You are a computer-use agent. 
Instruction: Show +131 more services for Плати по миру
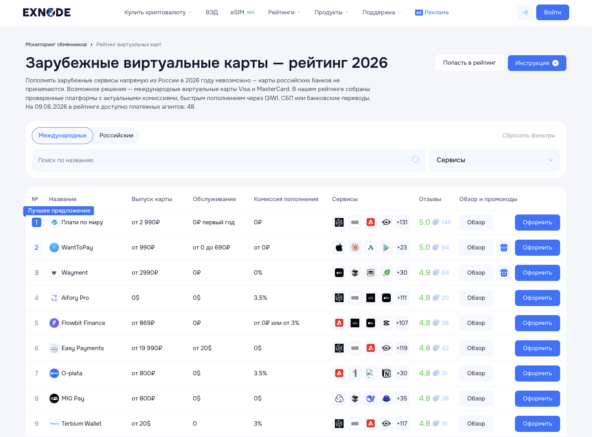pos(402,222)
